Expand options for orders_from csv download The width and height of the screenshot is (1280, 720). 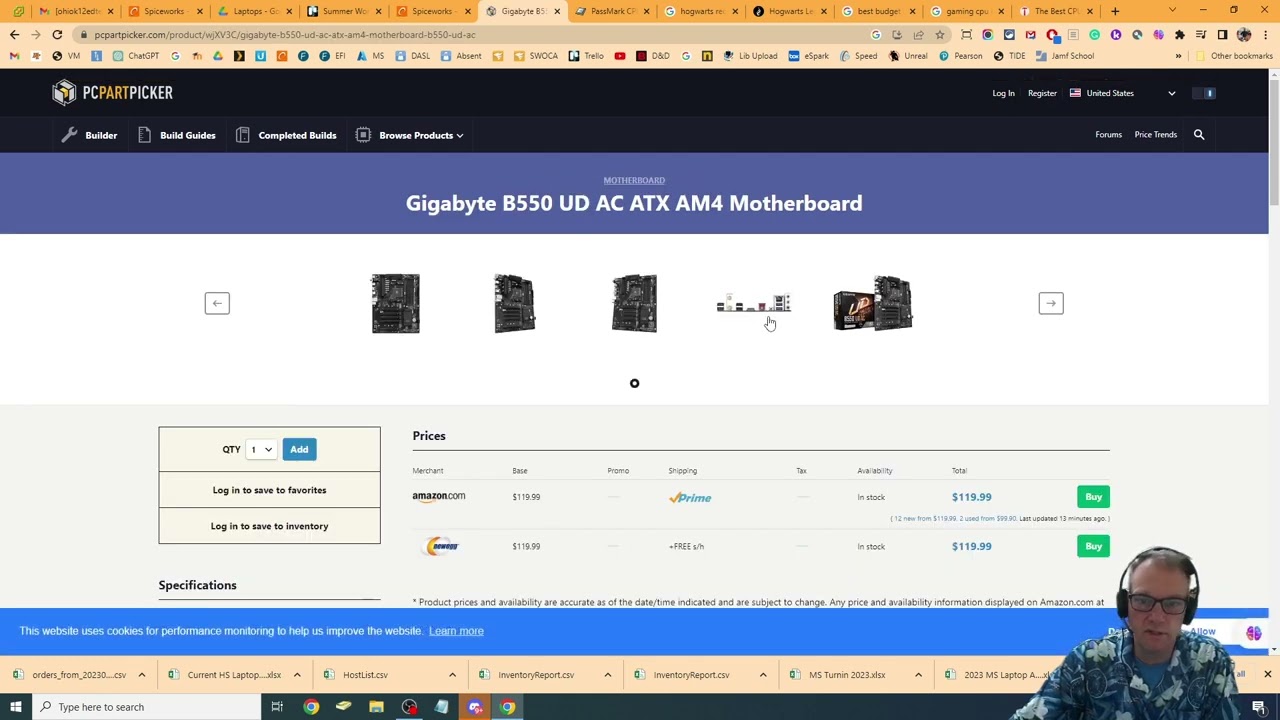(142, 675)
